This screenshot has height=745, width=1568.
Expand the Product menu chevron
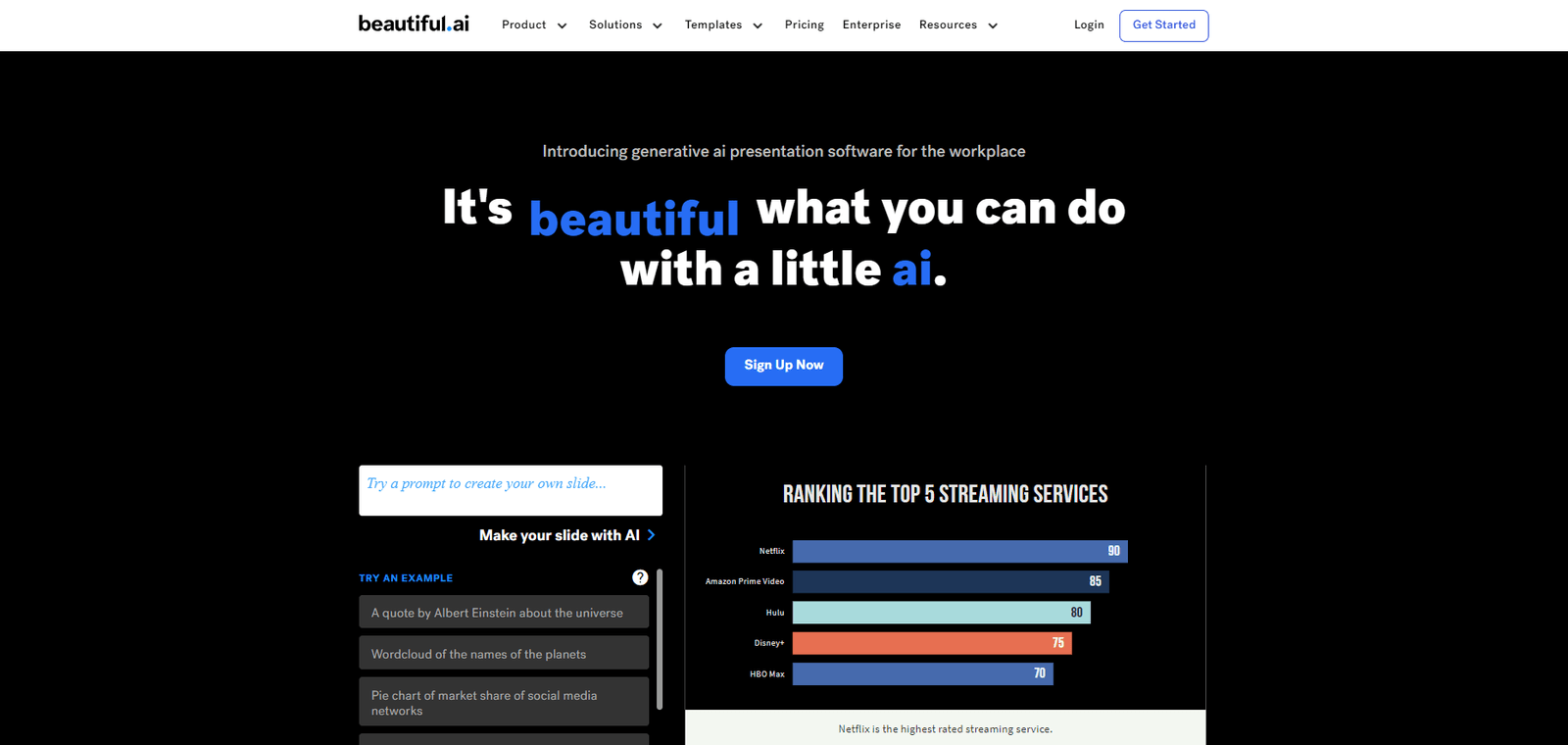tap(562, 25)
